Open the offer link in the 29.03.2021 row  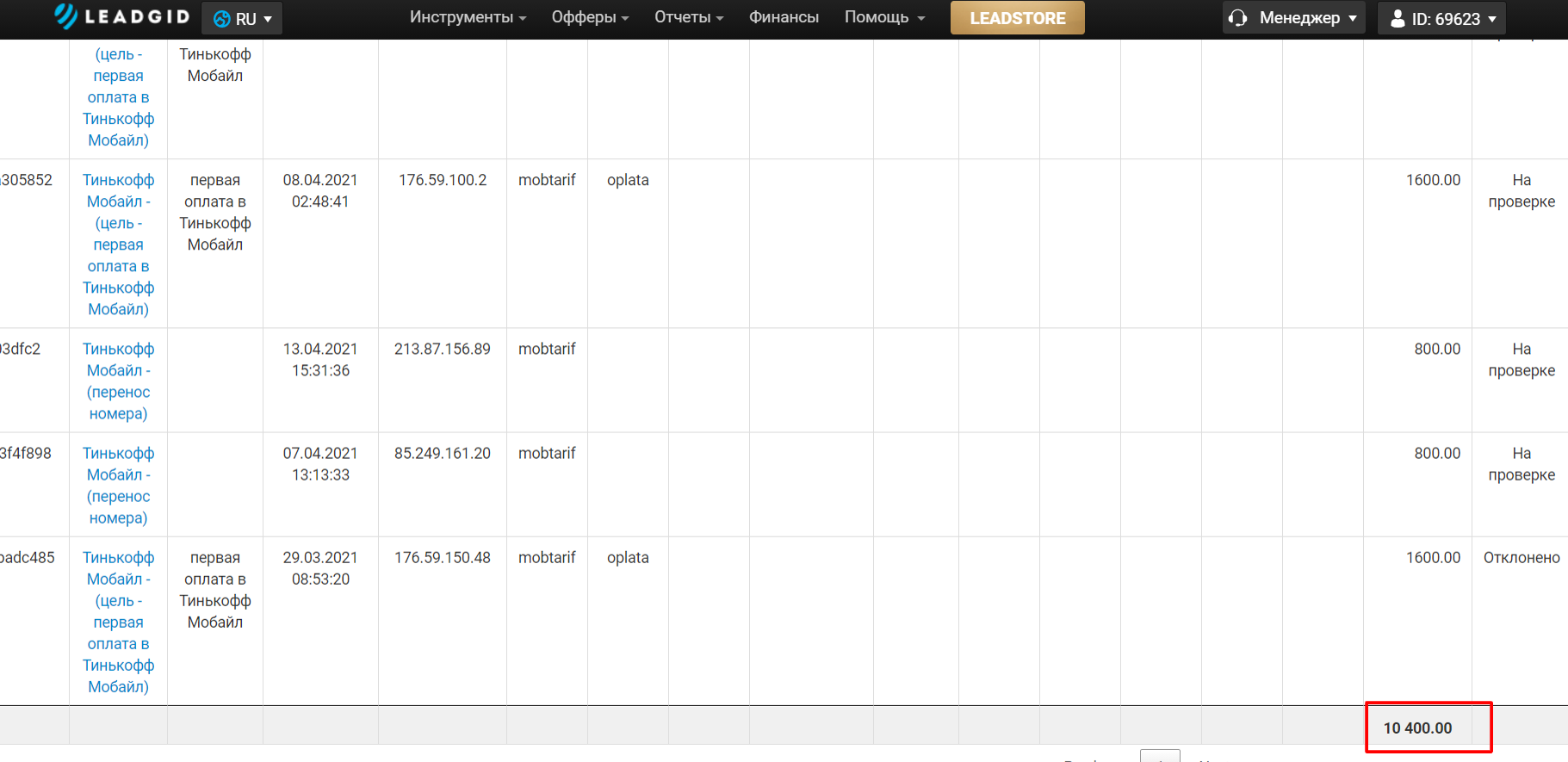[x=119, y=623]
